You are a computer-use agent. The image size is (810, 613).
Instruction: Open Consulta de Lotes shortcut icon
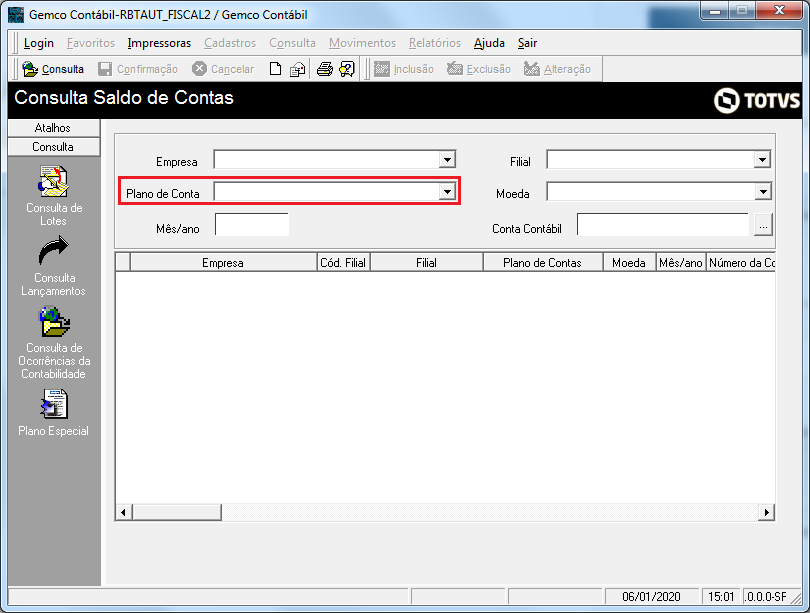pos(54,181)
